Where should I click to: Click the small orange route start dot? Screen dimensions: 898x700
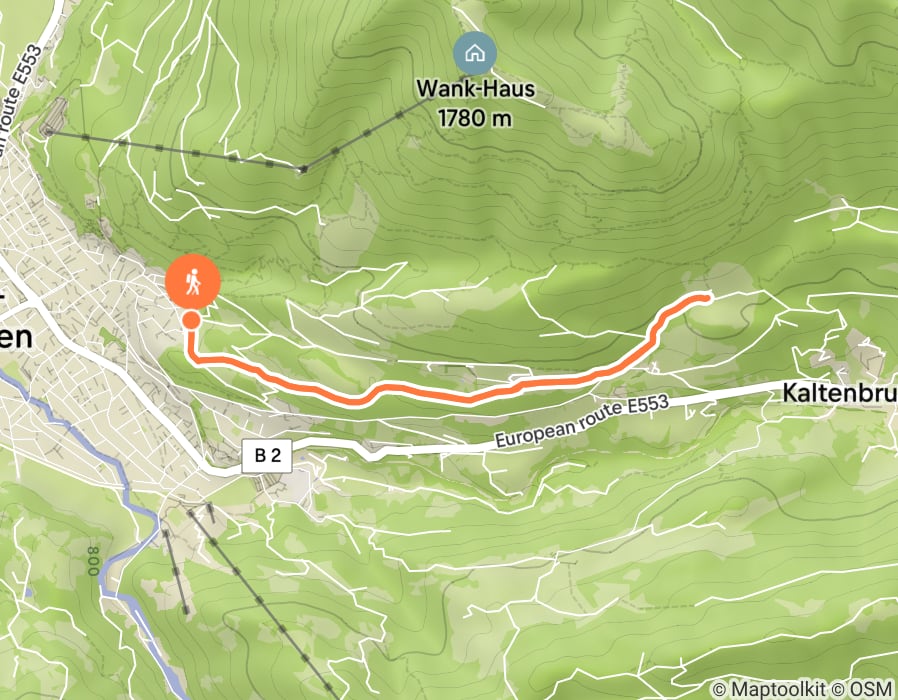[191, 320]
